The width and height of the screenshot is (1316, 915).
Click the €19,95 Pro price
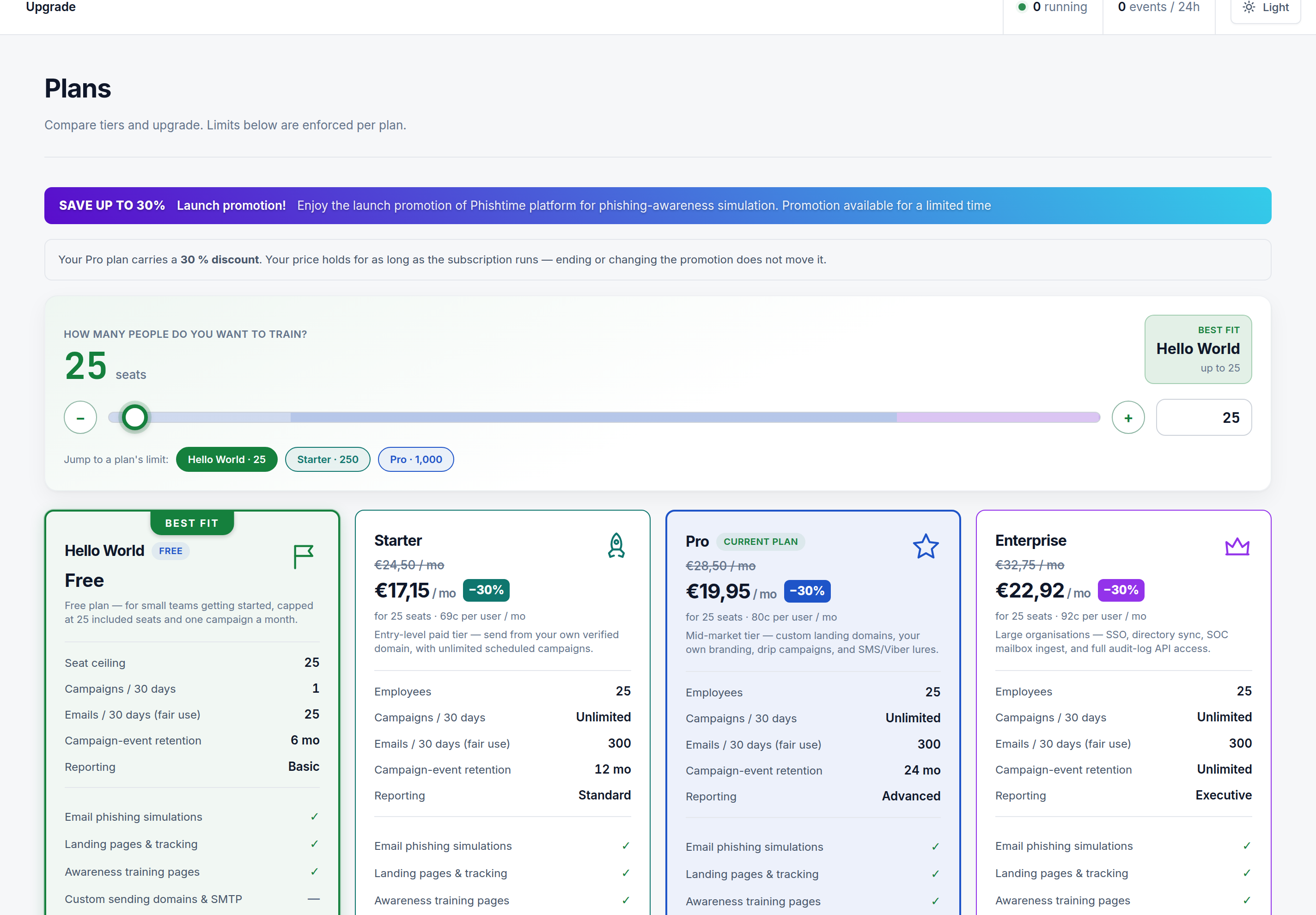tap(718, 592)
